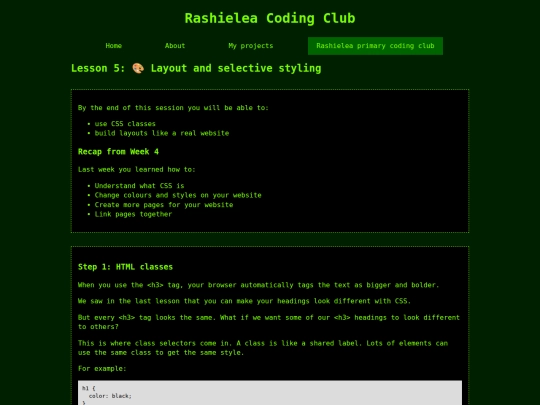
Task: Click the 'This is where class selectors' paragraph
Action: click(x=263, y=348)
